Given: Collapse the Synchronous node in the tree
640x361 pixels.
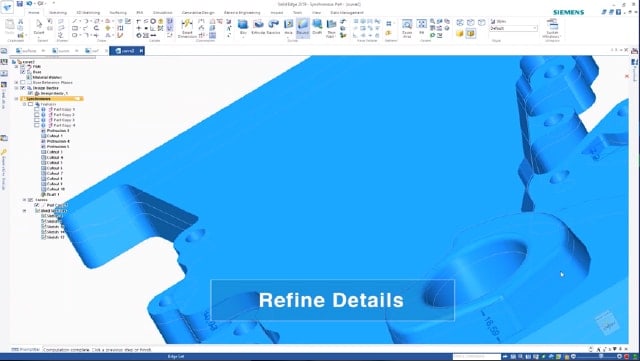Looking at the screenshot, I should tap(17, 99).
